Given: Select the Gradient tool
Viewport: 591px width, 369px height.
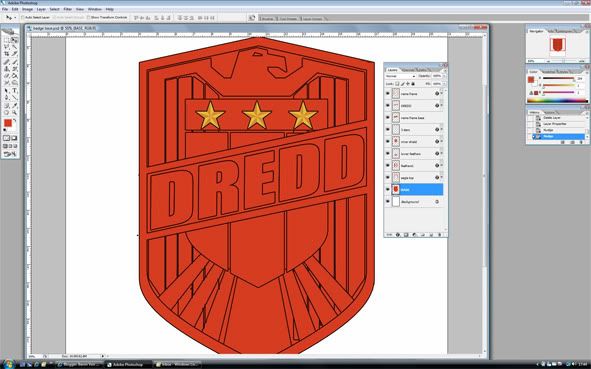Looking at the screenshot, I should coord(14,76).
